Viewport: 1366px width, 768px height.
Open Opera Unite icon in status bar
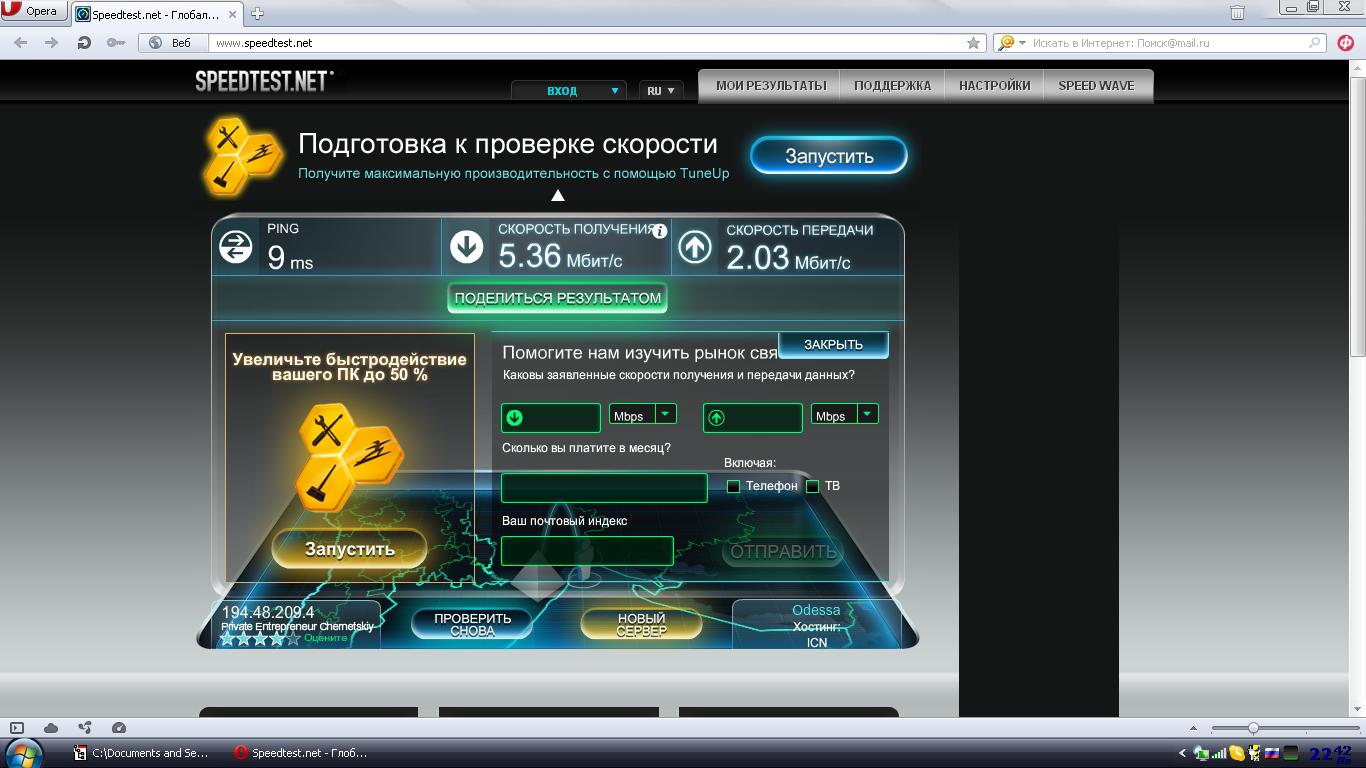click(x=85, y=728)
